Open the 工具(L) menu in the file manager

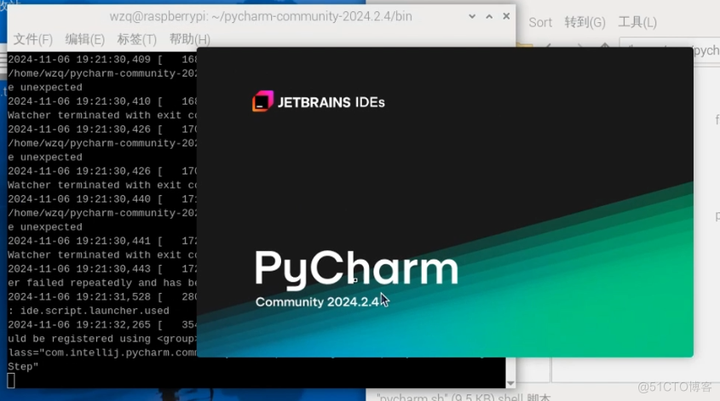point(637,23)
